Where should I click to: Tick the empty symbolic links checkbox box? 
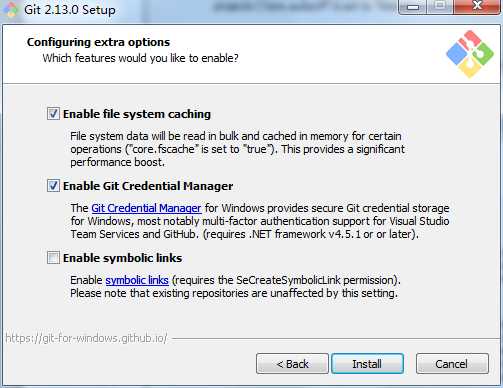click(53, 258)
